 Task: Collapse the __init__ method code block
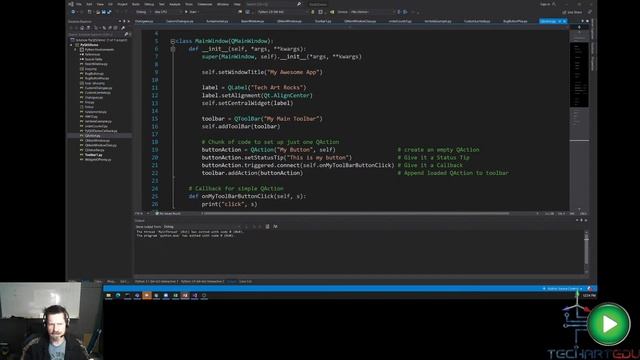click(x=173, y=49)
